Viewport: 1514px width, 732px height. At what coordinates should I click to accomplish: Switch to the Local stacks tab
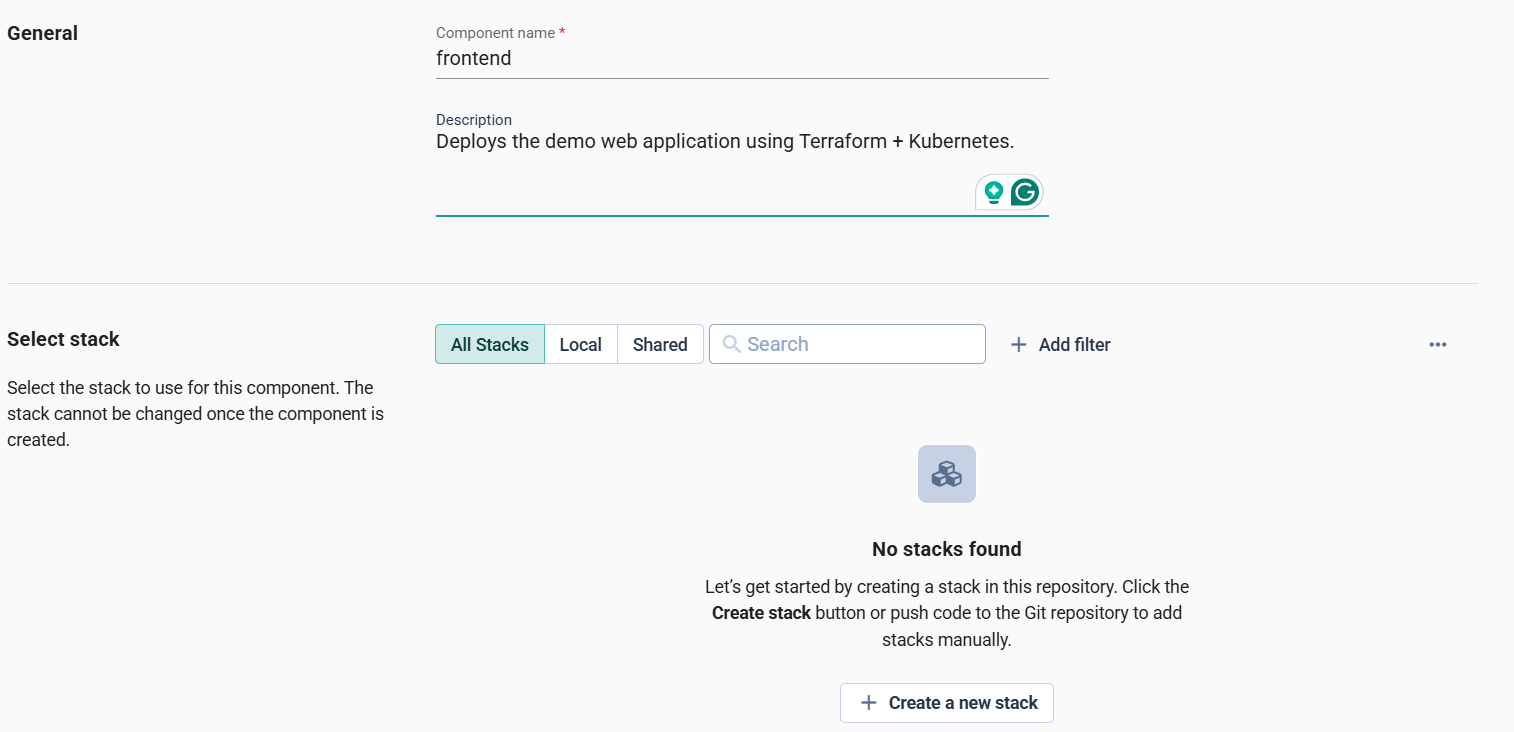coord(580,344)
